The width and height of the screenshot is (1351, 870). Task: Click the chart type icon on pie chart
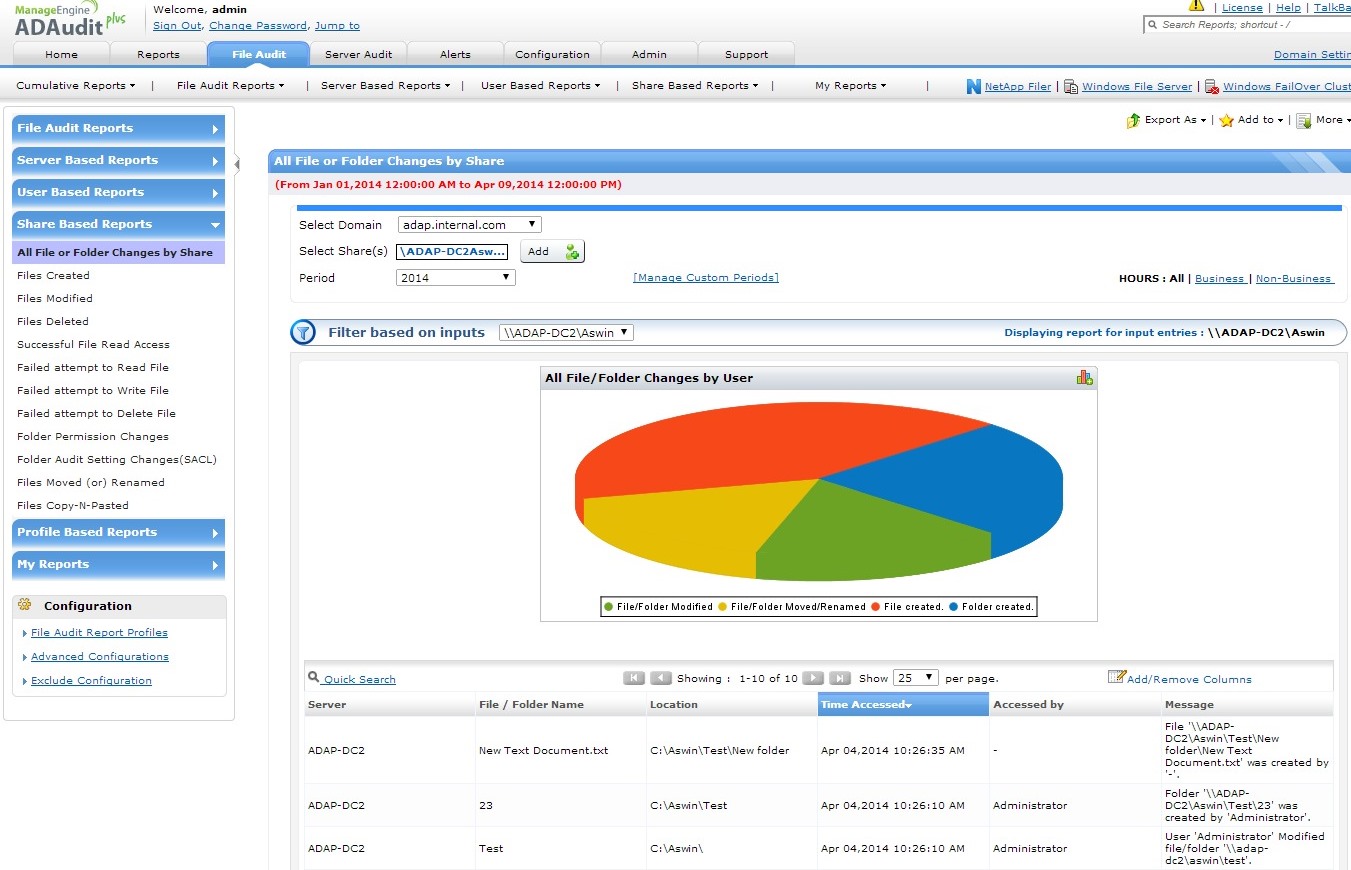click(x=1084, y=377)
